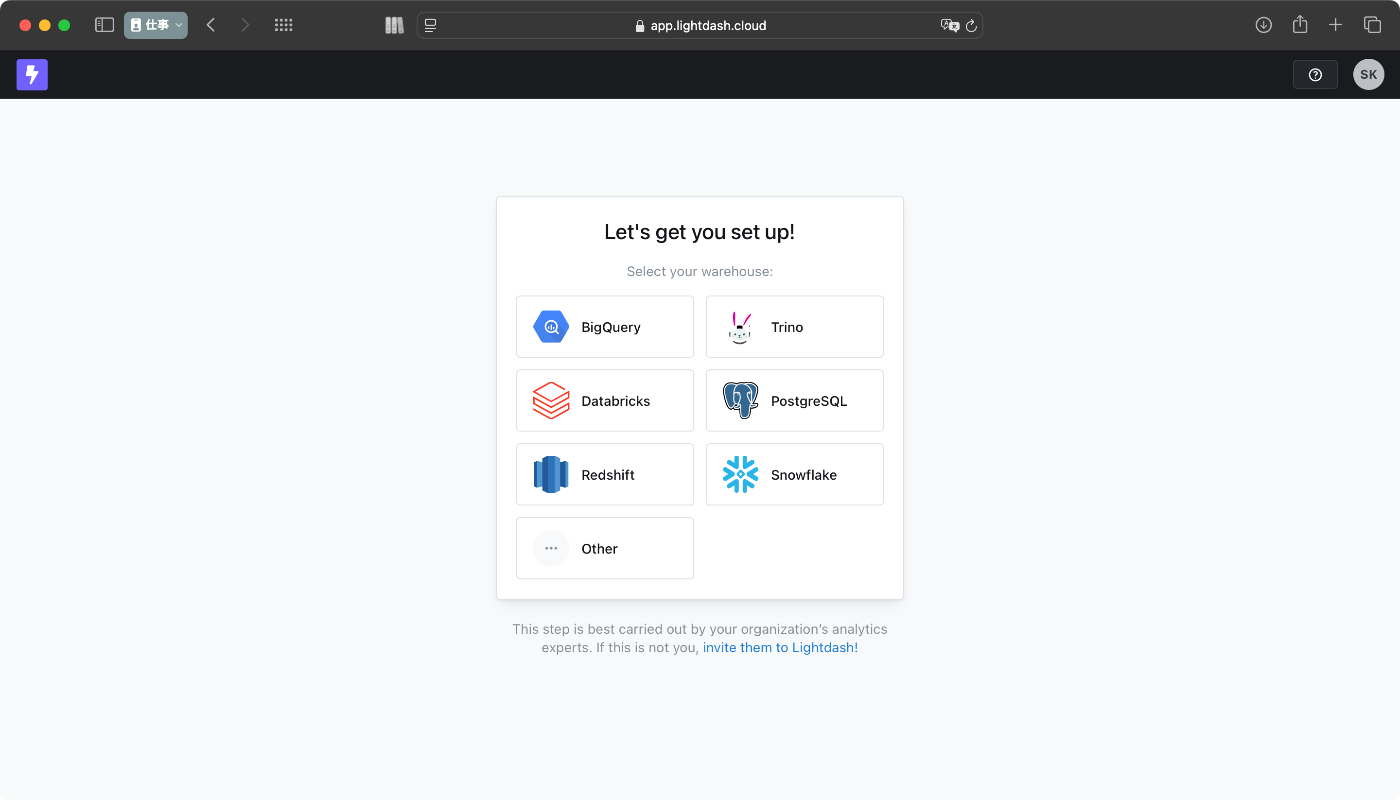The image size is (1400, 800).
Task: Choose the Other warehouse option
Action: point(604,548)
